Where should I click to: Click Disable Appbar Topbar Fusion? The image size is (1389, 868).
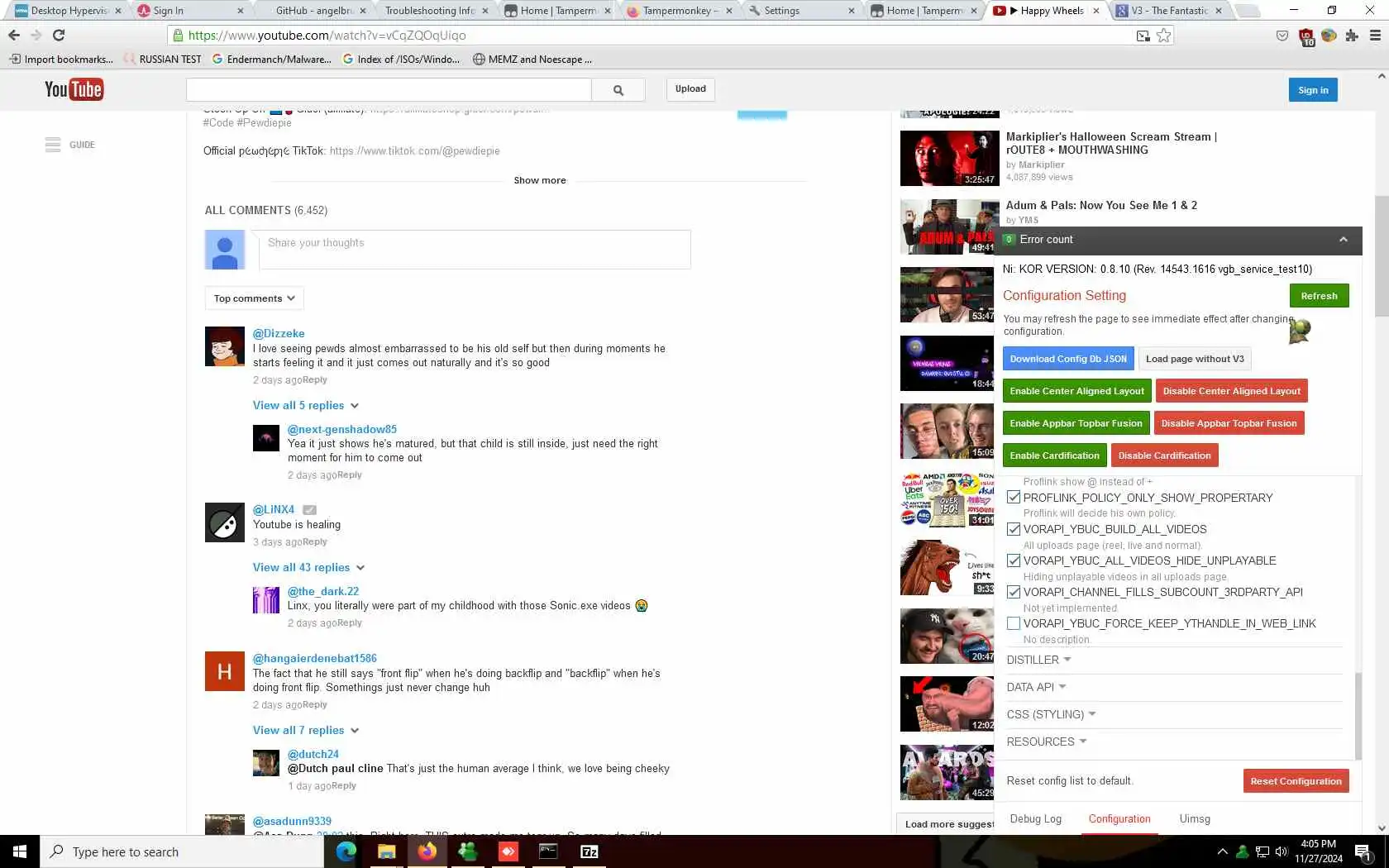click(1229, 423)
